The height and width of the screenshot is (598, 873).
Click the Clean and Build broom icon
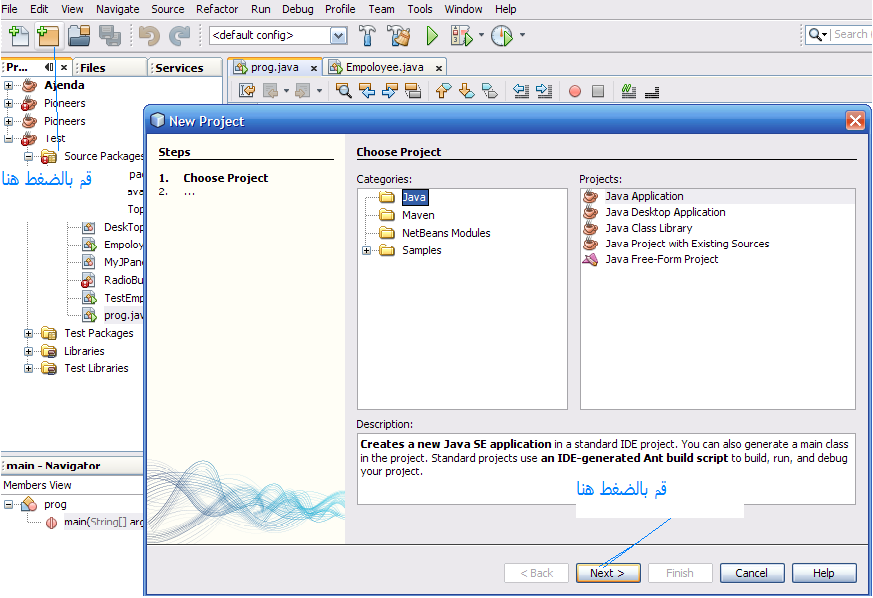click(399, 36)
